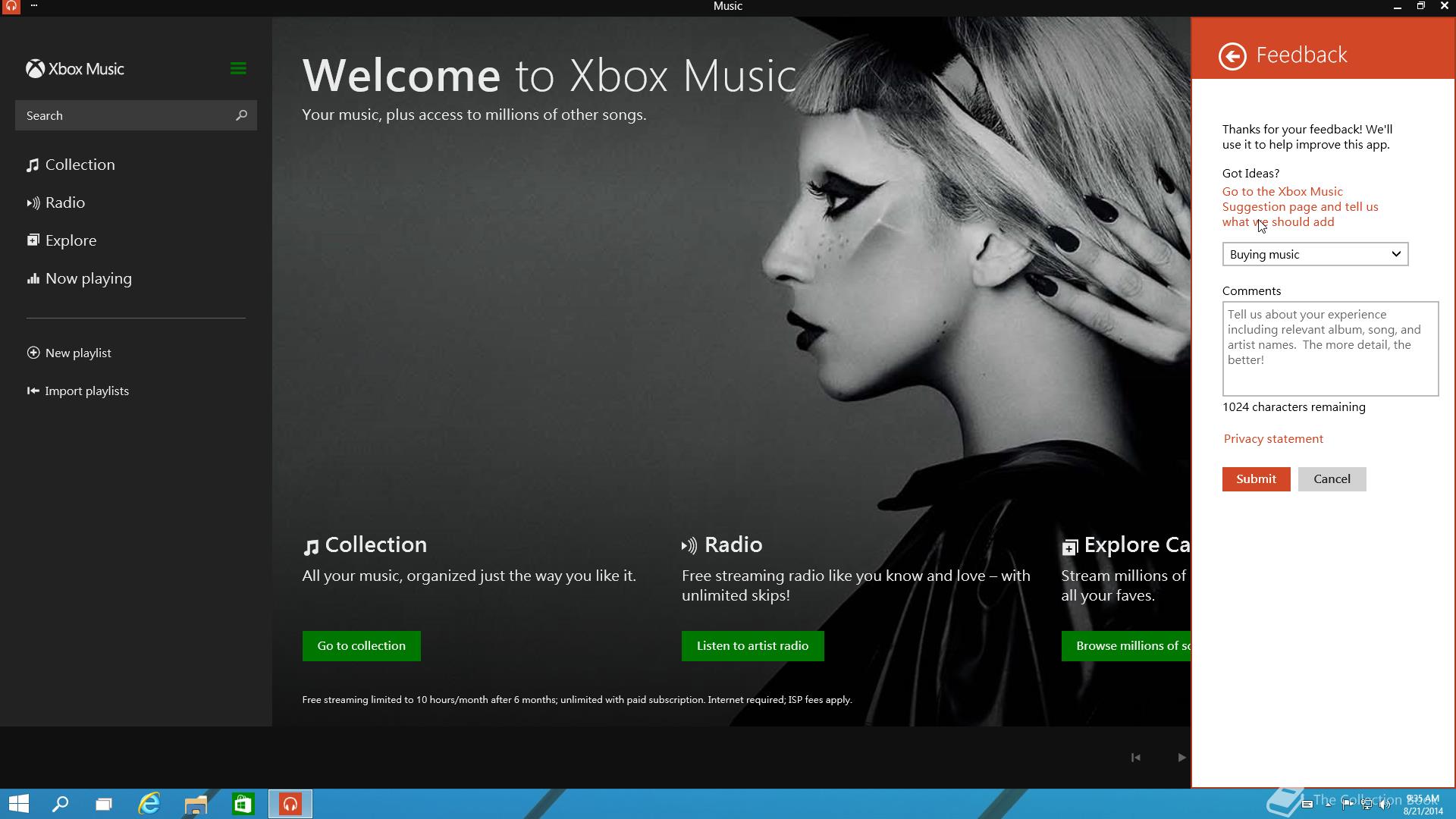
Task: Open the Windows Start button
Action: [x=18, y=804]
